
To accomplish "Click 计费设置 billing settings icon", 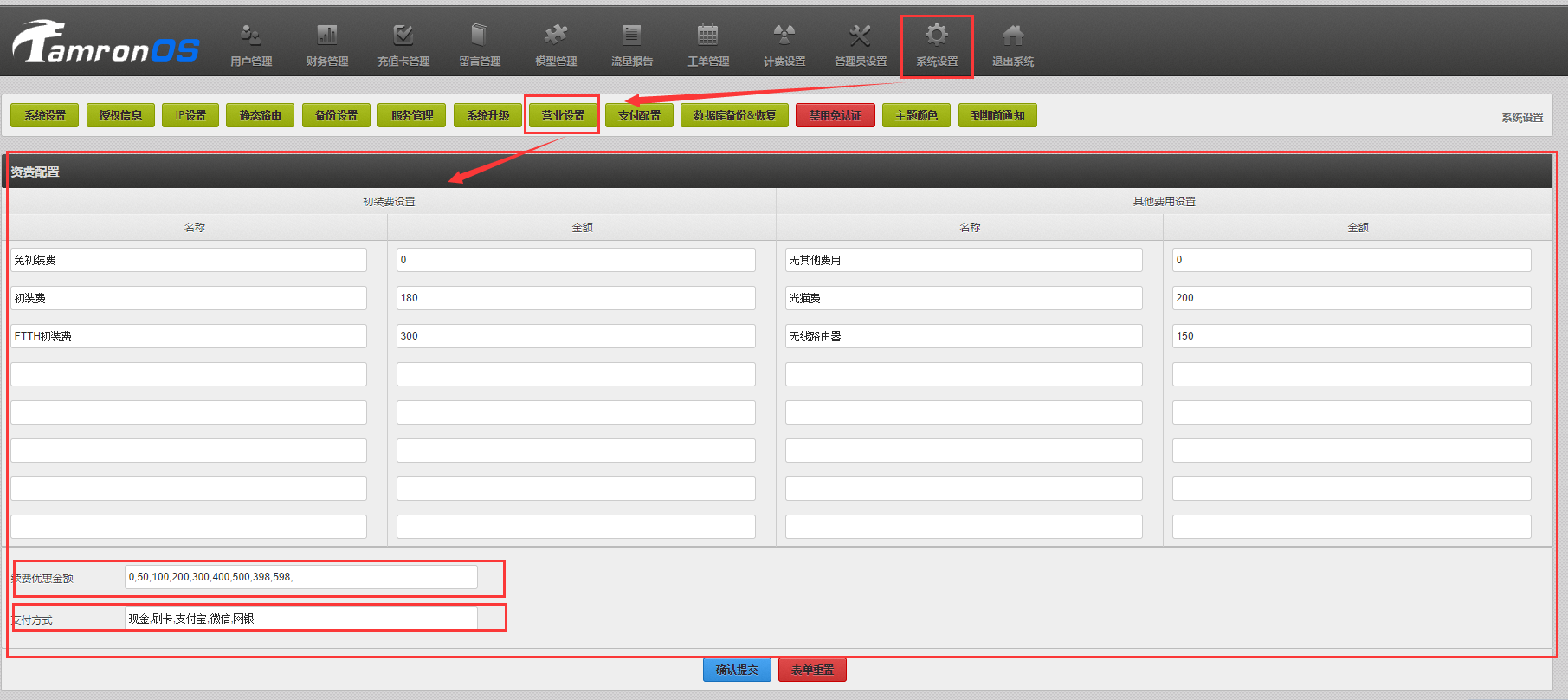I will pyautogui.click(x=784, y=36).
